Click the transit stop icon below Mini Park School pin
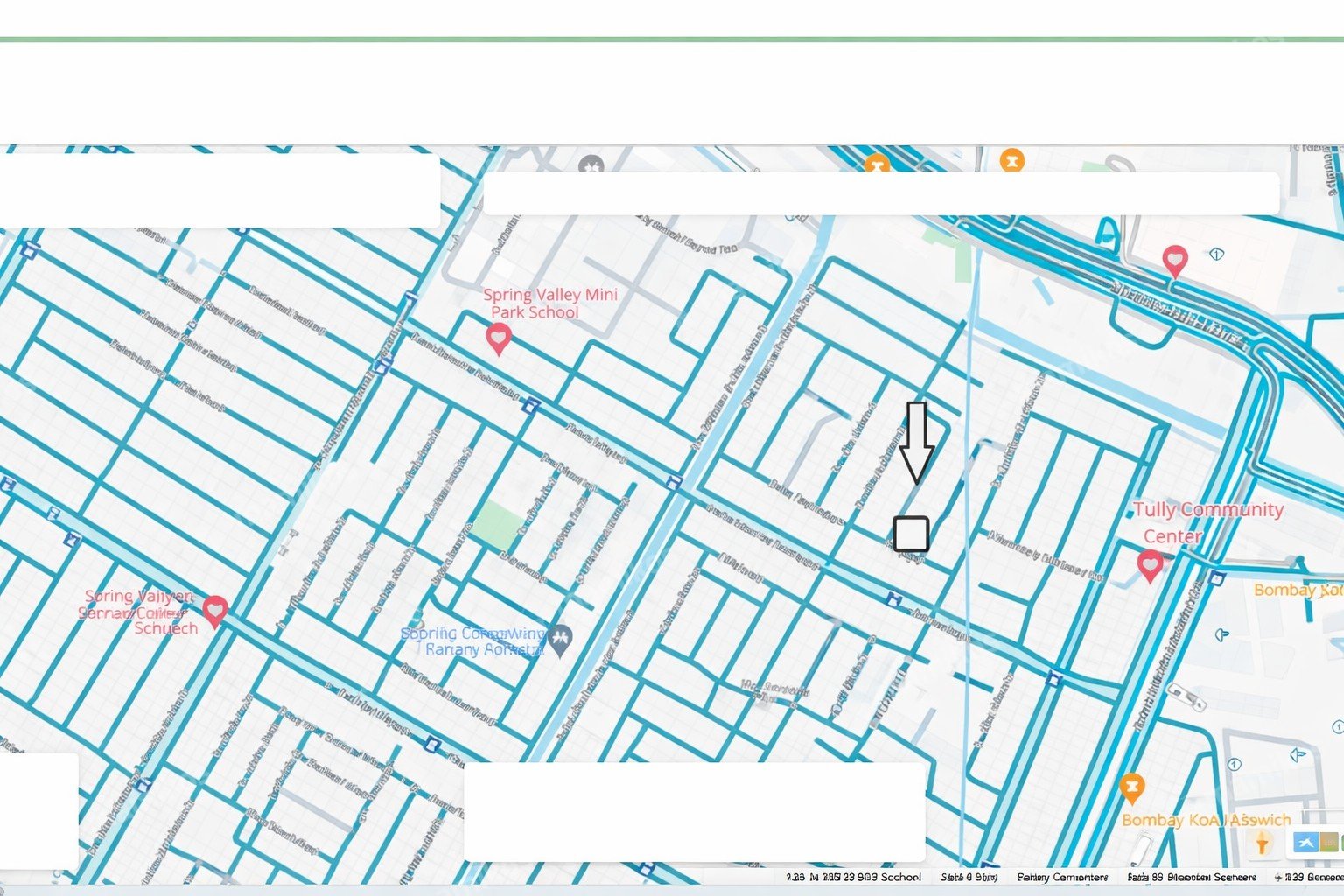 530,405
